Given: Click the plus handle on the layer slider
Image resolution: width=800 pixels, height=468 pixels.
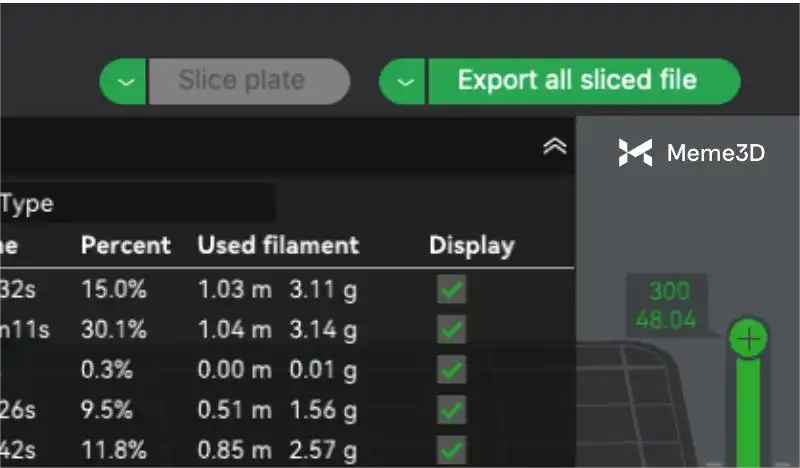Looking at the screenshot, I should 748,339.
